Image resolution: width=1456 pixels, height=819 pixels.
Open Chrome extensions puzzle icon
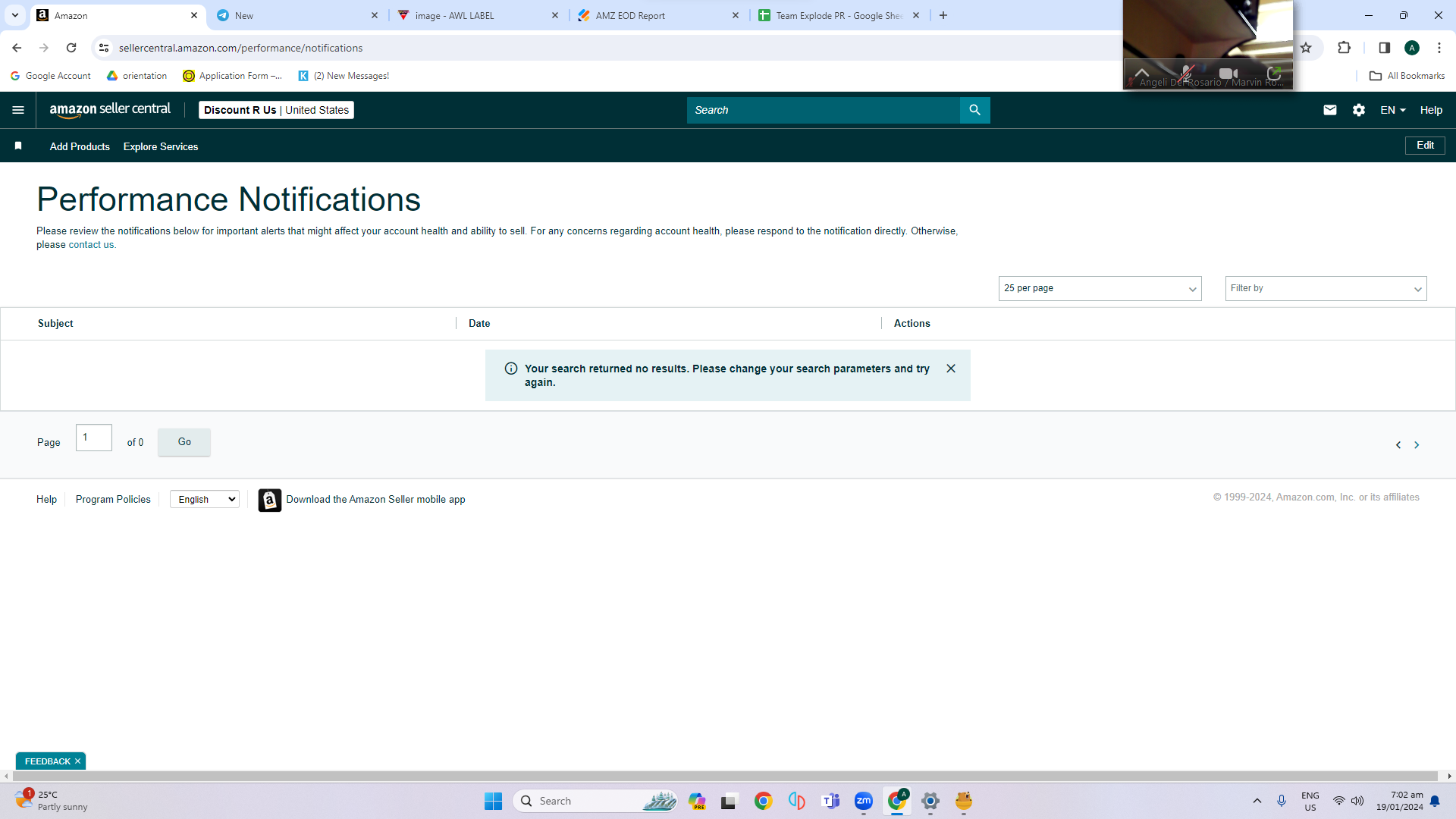click(x=1344, y=48)
